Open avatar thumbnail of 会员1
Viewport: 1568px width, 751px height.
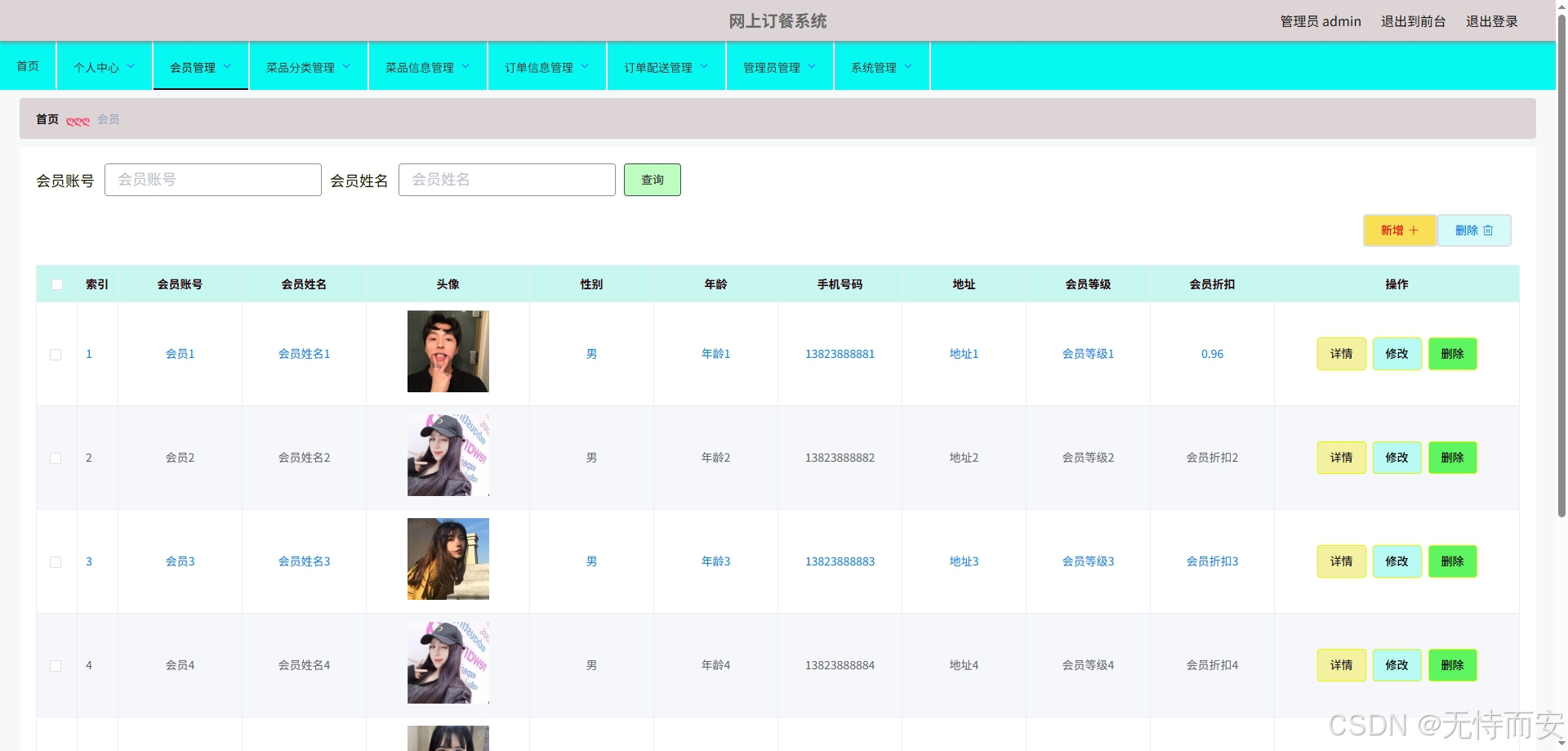click(448, 351)
